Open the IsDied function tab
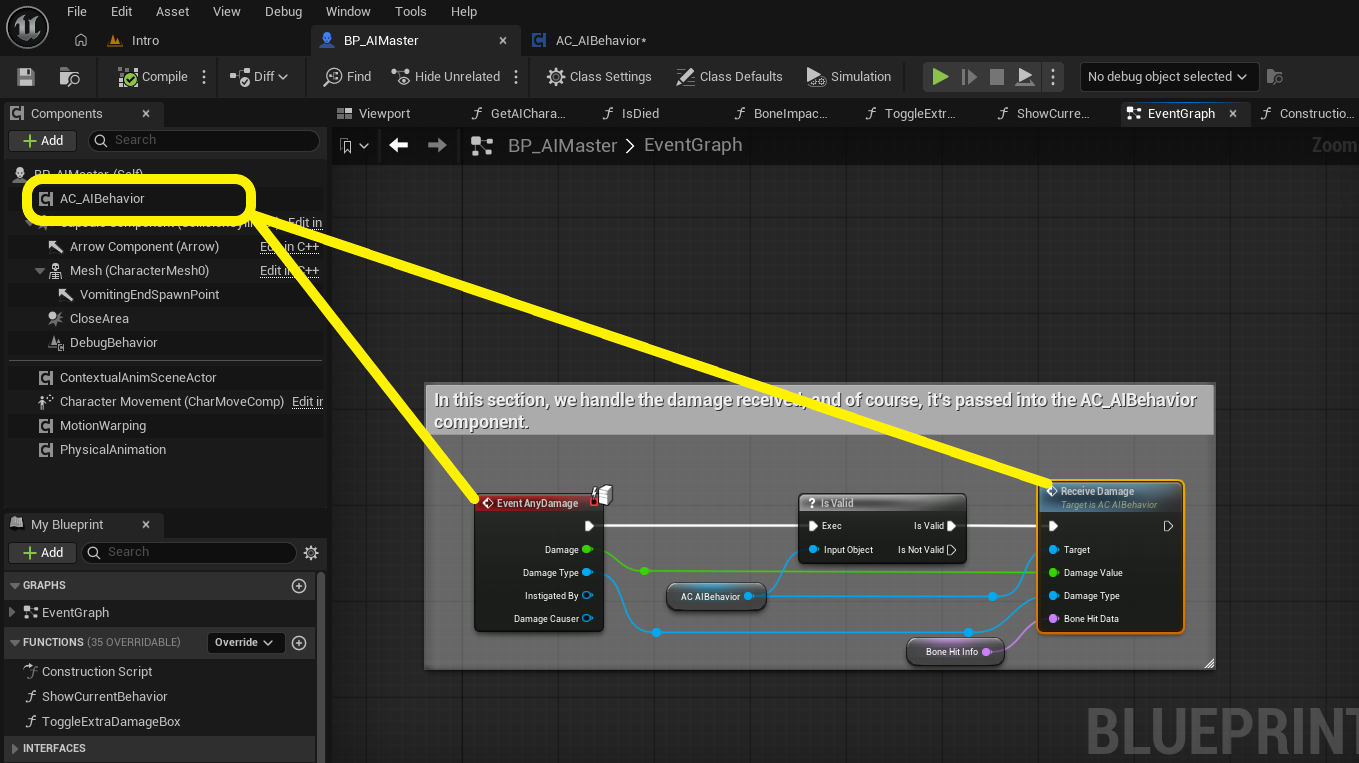This screenshot has width=1359, height=763. tap(630, 114)
